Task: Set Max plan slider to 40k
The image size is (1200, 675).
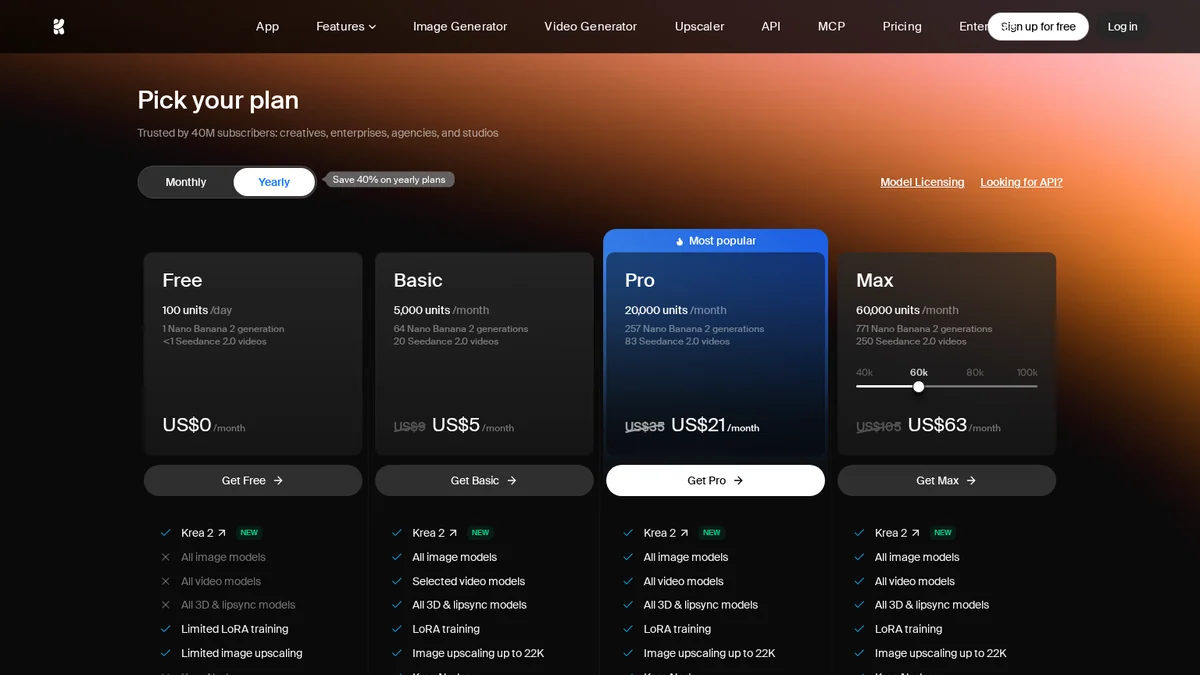Action: coord(864,373)
